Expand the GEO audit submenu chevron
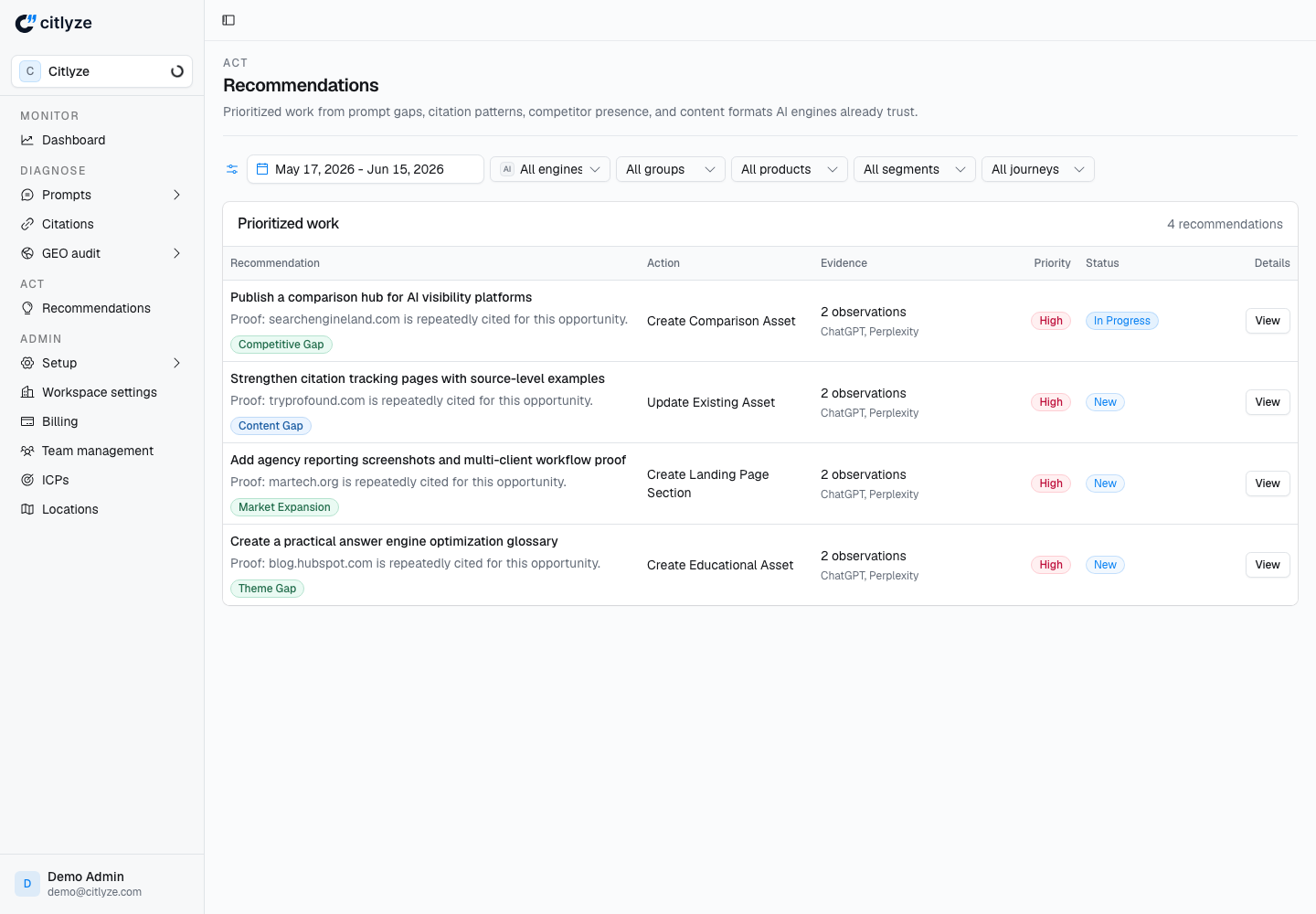 click(176, 253)
